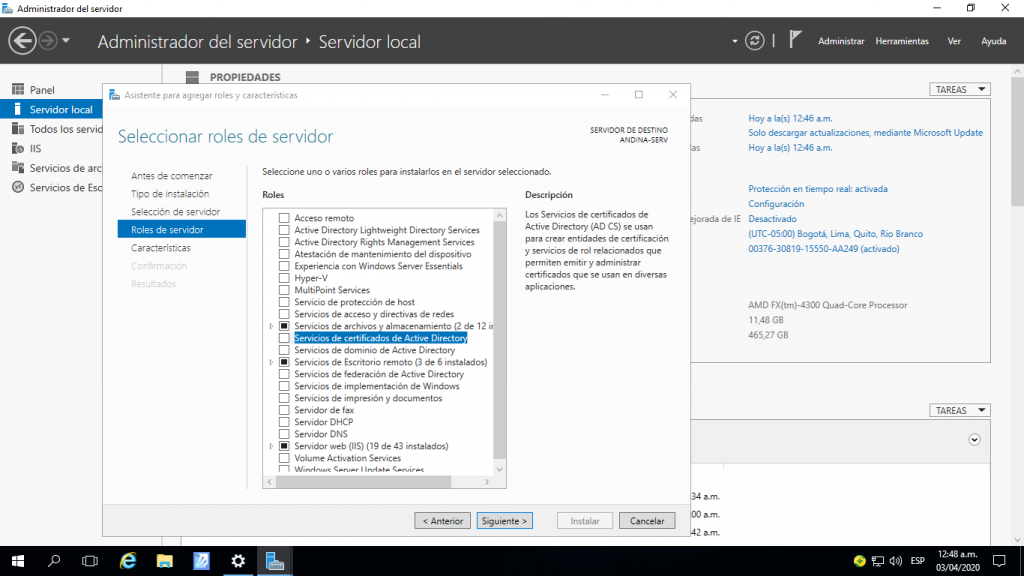The image size is (1024, 576).
Task: Check the Acceso remoto role
Action: click(284, 218)
